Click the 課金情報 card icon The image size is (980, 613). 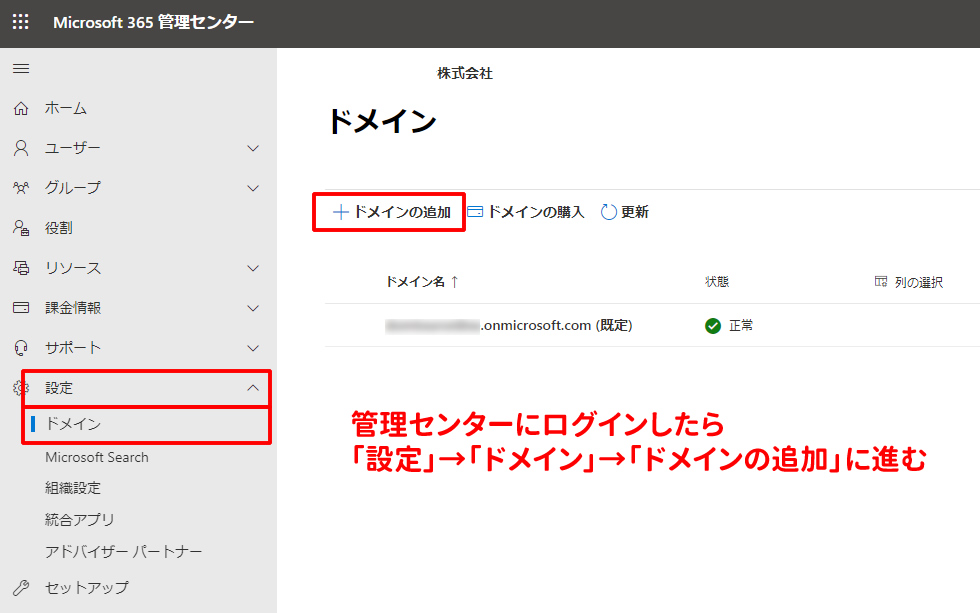(x=21, y=307)
